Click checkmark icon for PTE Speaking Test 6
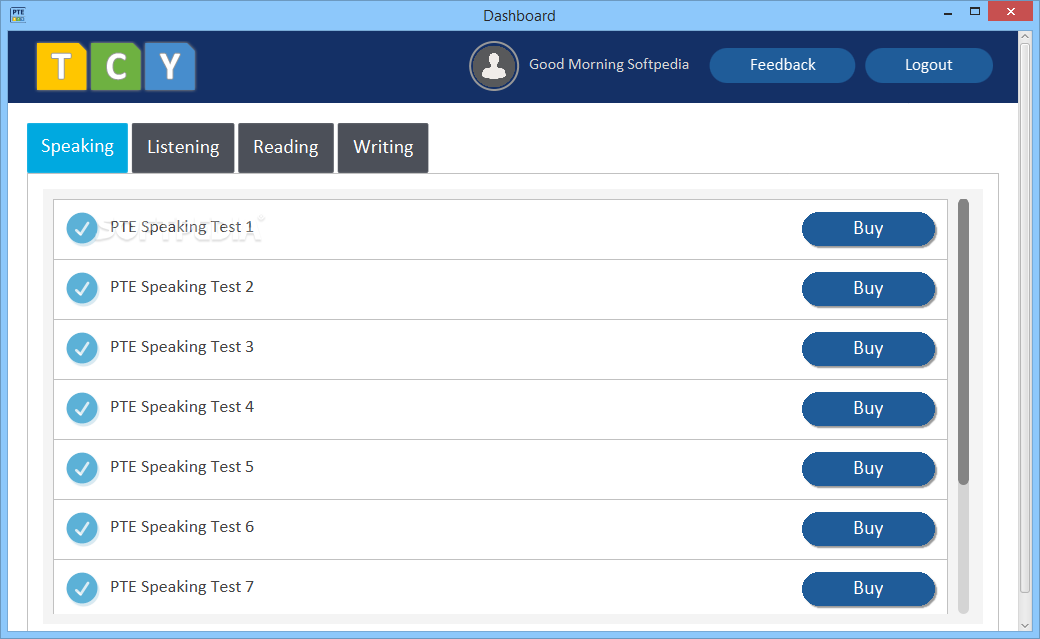1040x639 pixels. [82, 528]
